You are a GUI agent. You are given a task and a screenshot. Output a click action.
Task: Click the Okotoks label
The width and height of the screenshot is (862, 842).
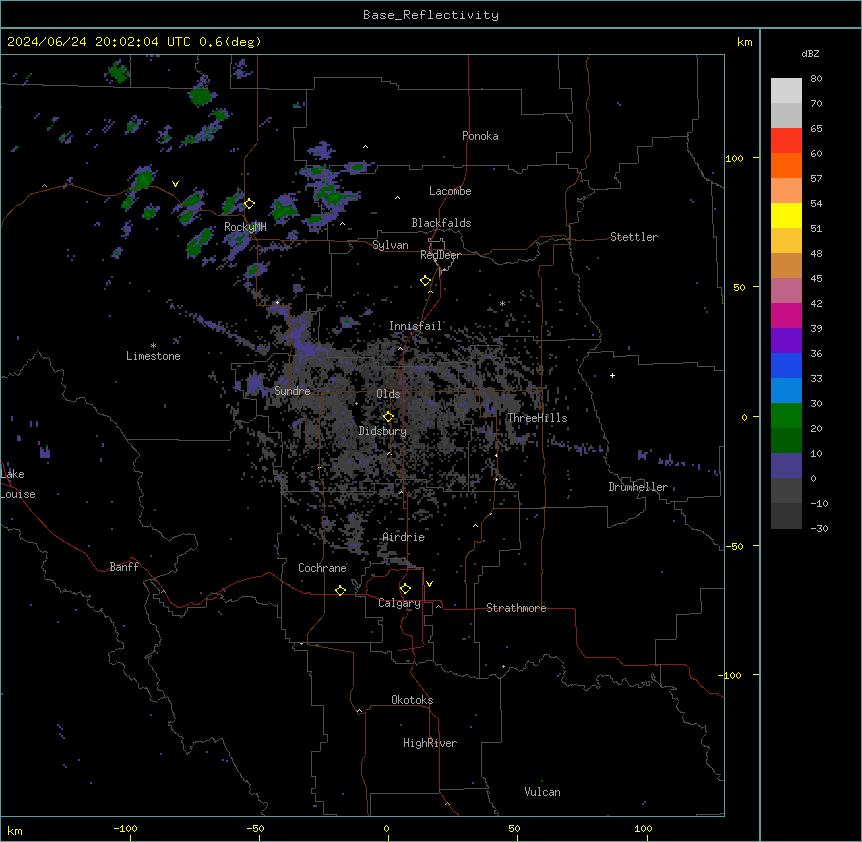(412, 700)
